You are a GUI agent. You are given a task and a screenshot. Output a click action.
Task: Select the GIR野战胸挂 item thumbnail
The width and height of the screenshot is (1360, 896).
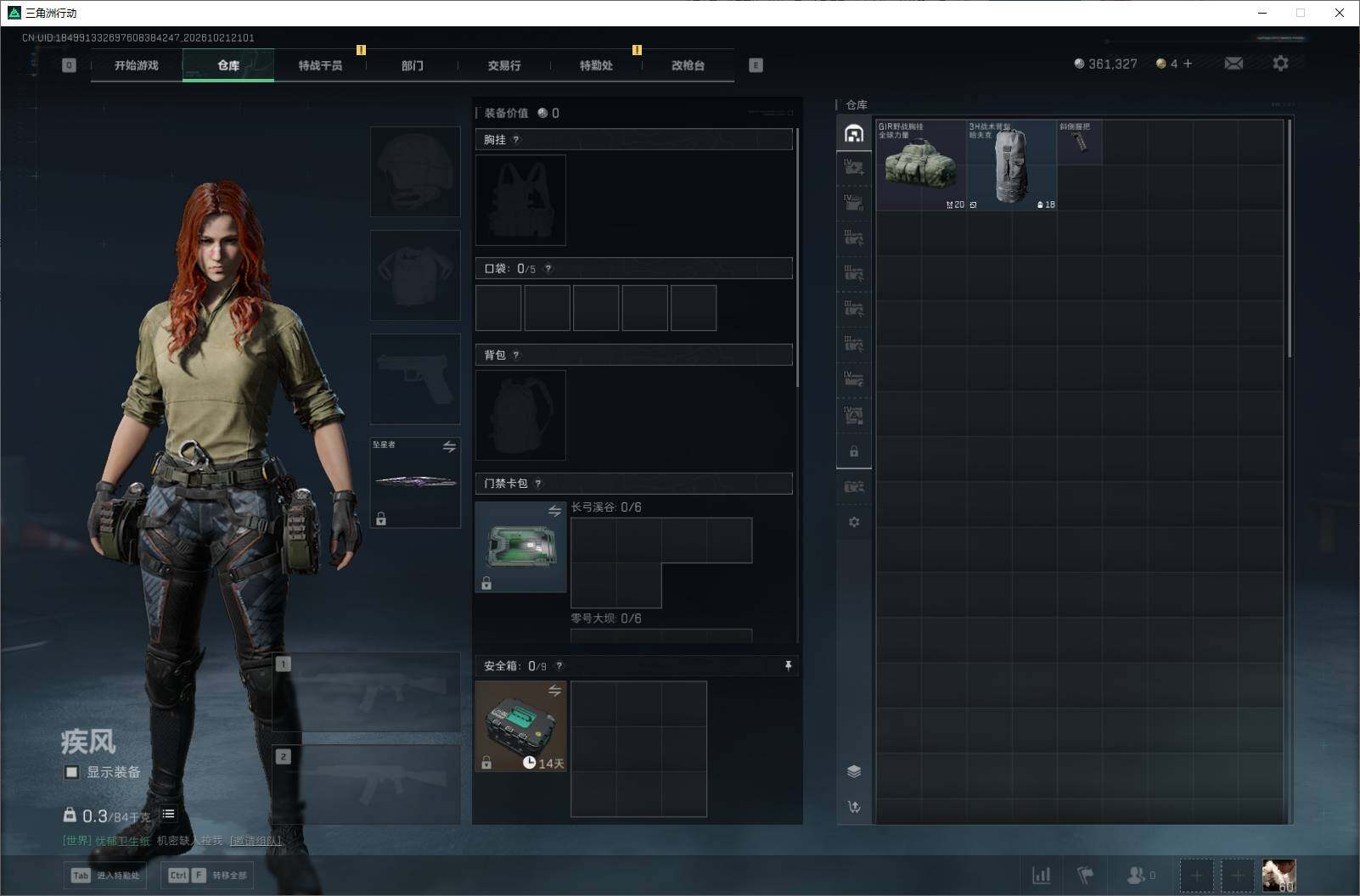(x=921, y=165)
